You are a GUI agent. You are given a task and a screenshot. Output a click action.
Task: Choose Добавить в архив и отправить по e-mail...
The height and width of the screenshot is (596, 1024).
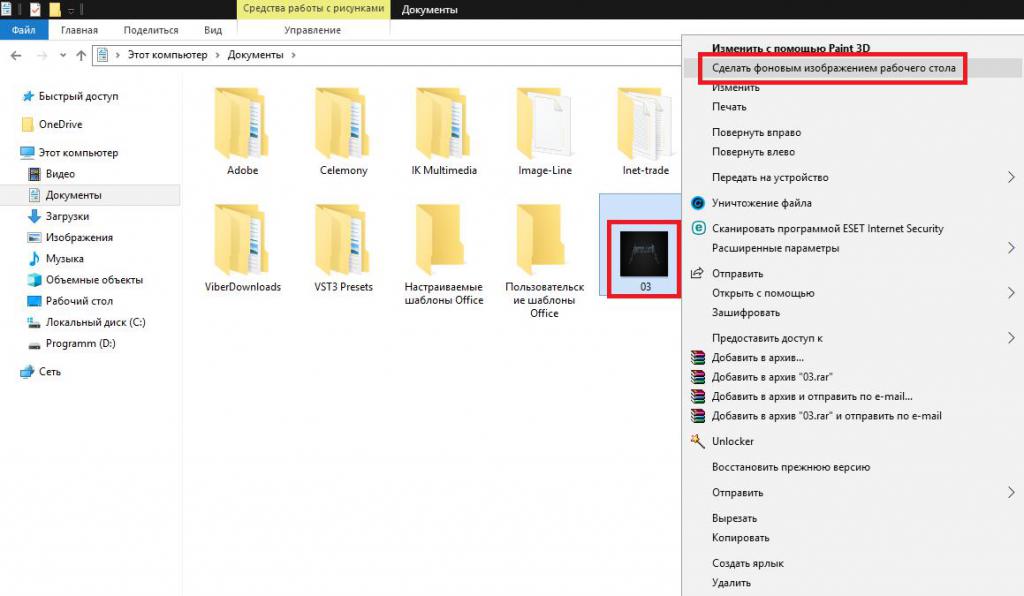[x=812, y=396]
